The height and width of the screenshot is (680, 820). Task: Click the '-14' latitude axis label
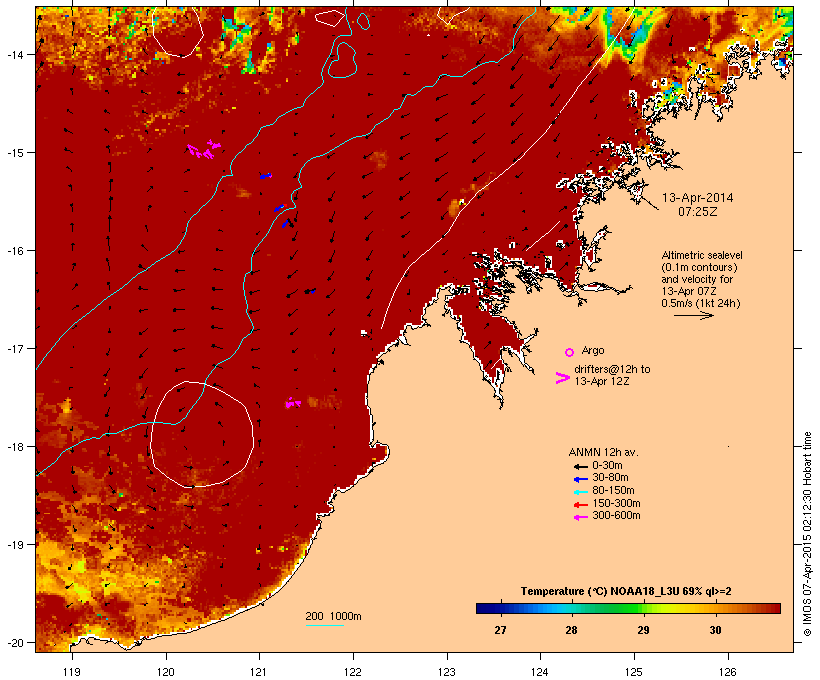15,54
